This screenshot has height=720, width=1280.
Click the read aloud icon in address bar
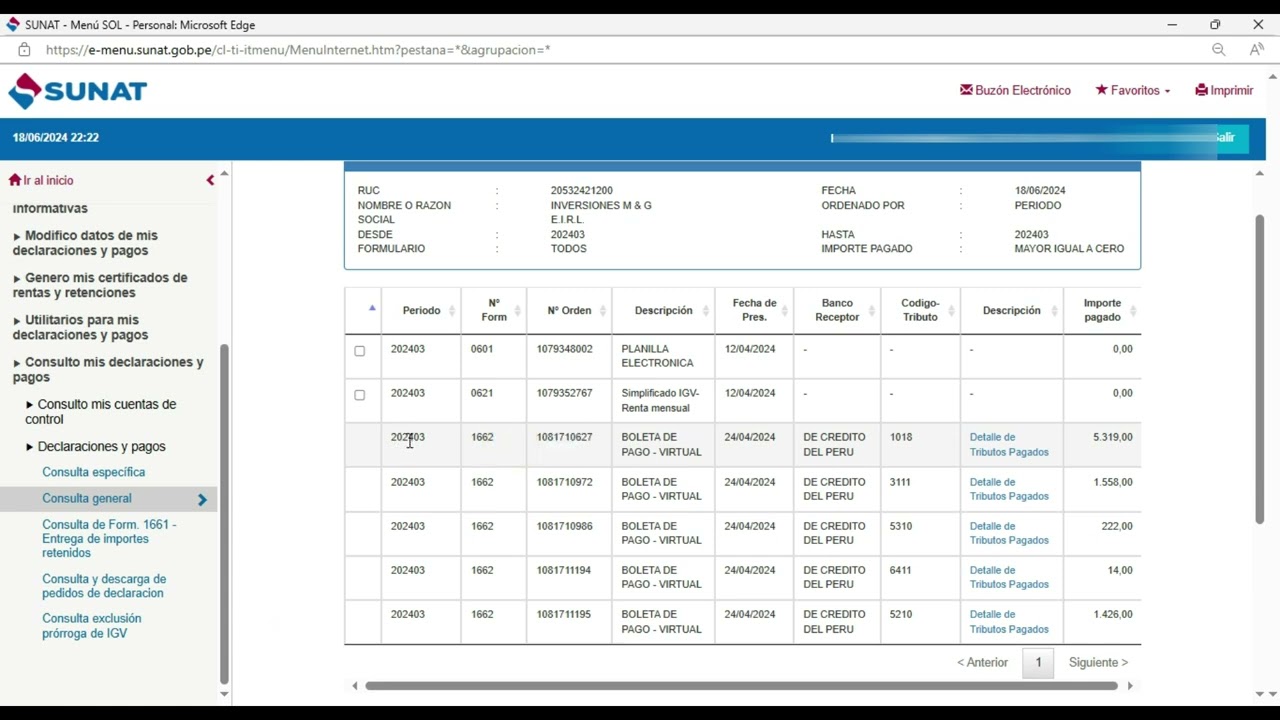click(x=1257, y=49)
